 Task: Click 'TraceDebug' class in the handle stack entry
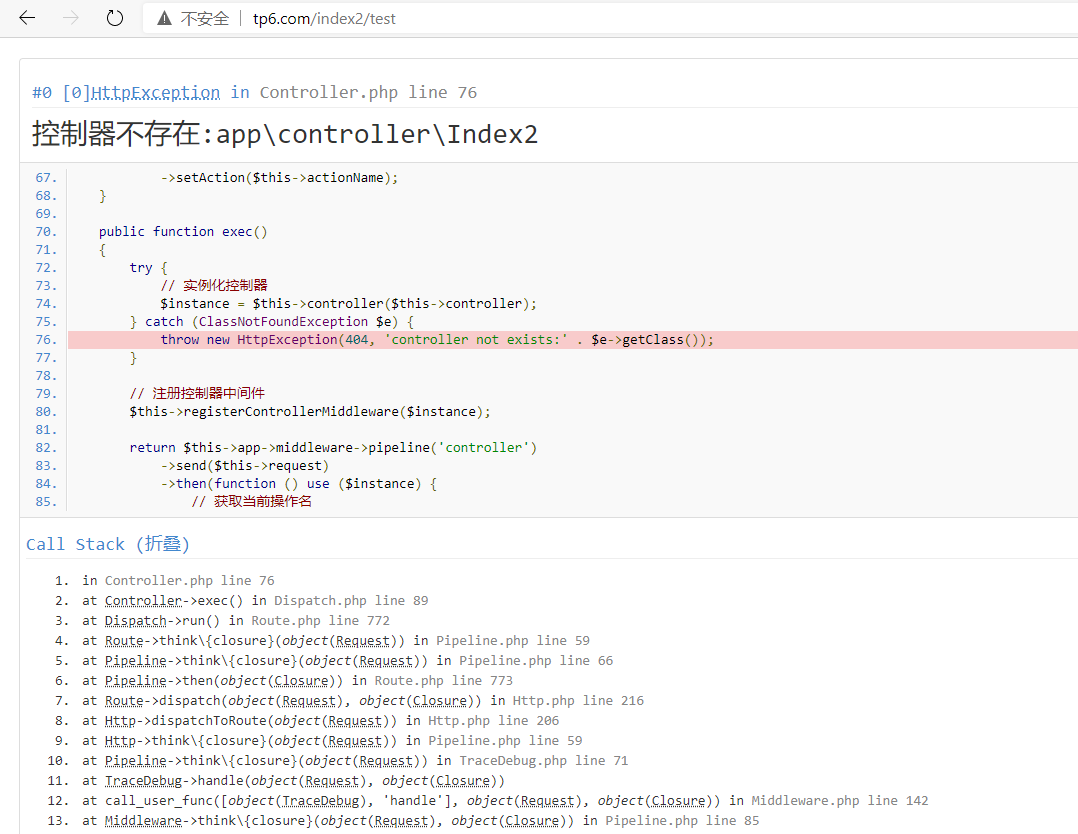(143, 780)
